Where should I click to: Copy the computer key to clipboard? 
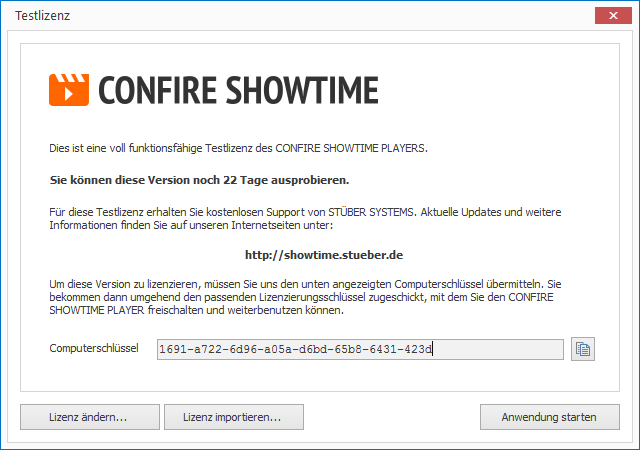pyautogui.click(x=582, y=349)
